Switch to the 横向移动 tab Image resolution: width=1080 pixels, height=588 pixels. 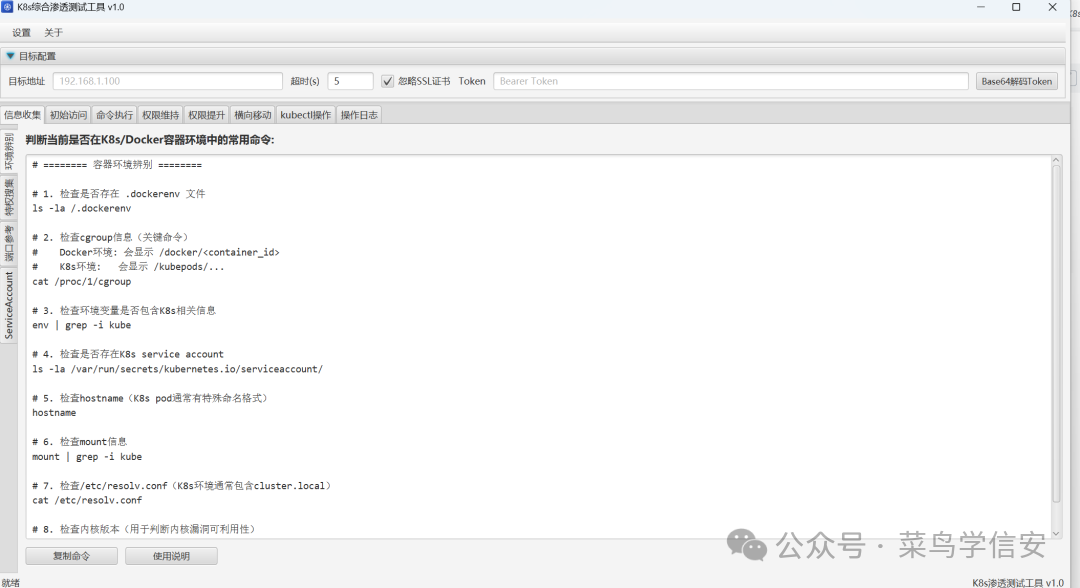click(253, 115)
